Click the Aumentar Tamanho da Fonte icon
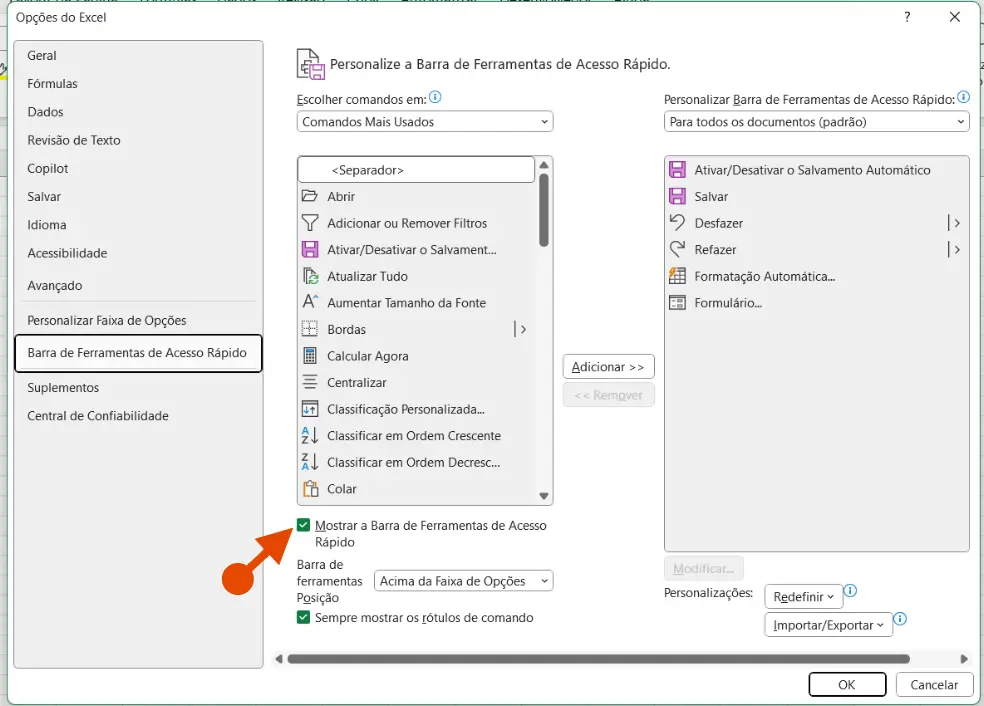The height and width of the screenshot is (706, 984). coord(309,302)
